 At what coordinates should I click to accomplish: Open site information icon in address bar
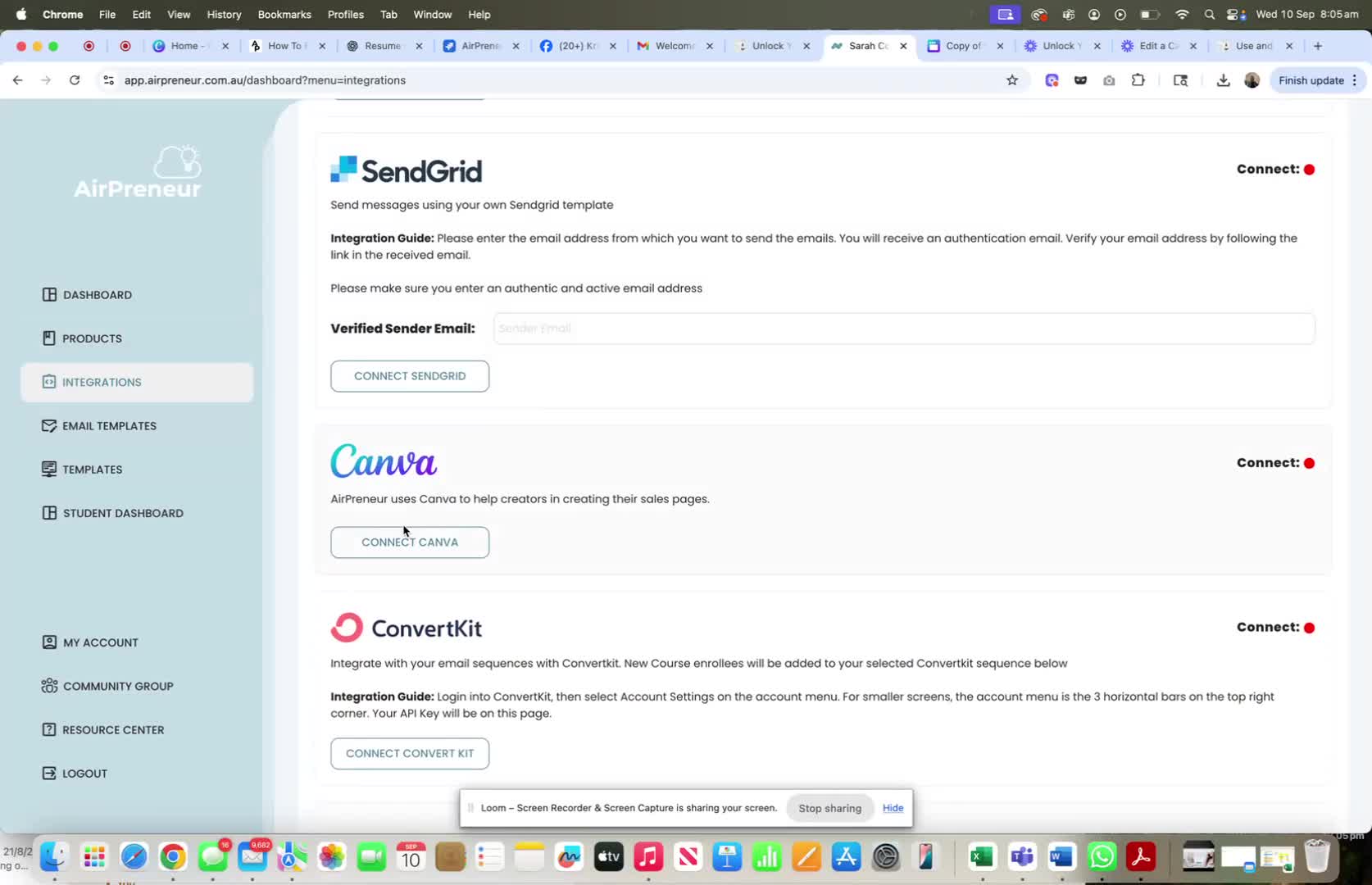(x=108, y=80)
